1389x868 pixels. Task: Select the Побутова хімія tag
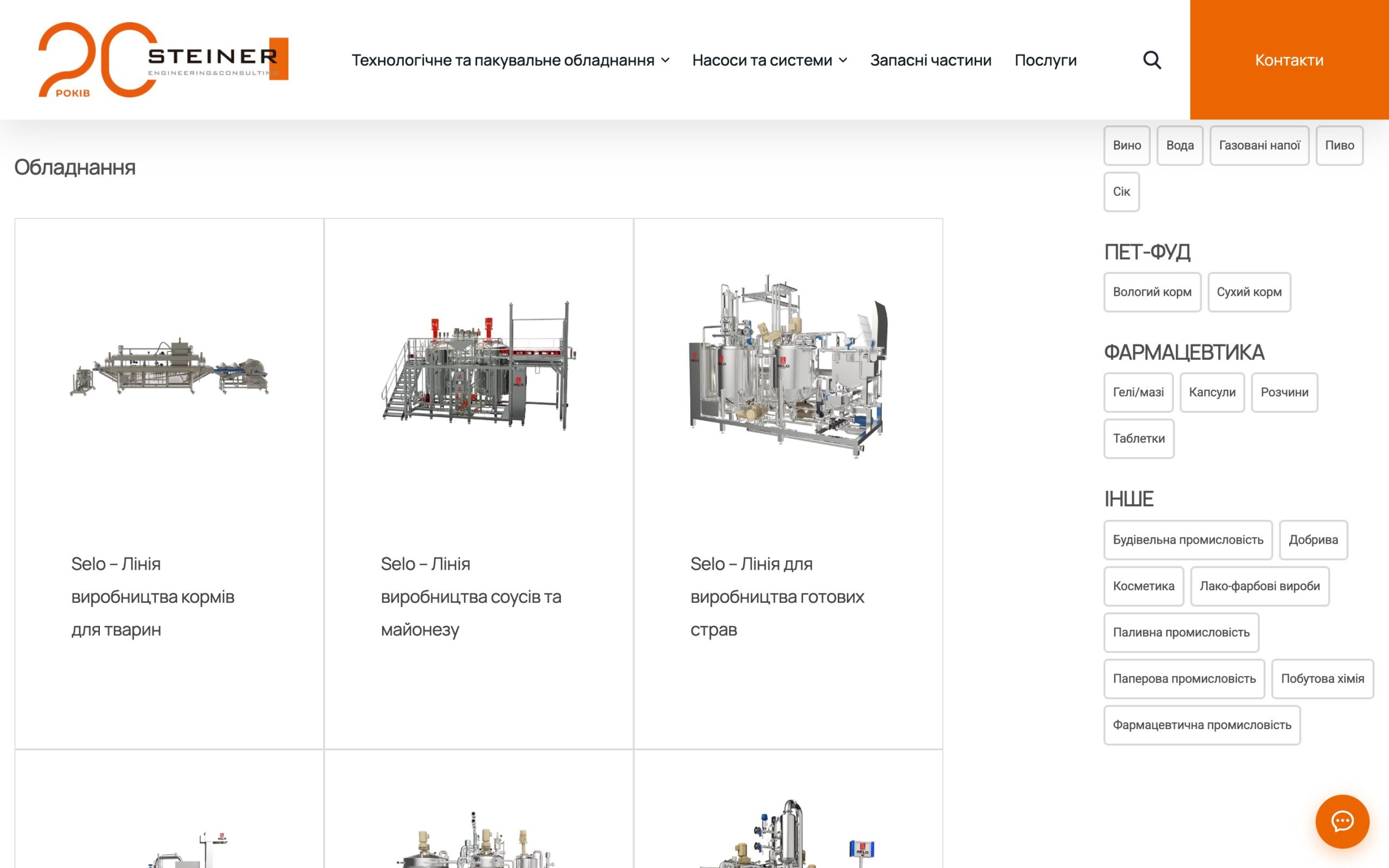pos(1322,679)
